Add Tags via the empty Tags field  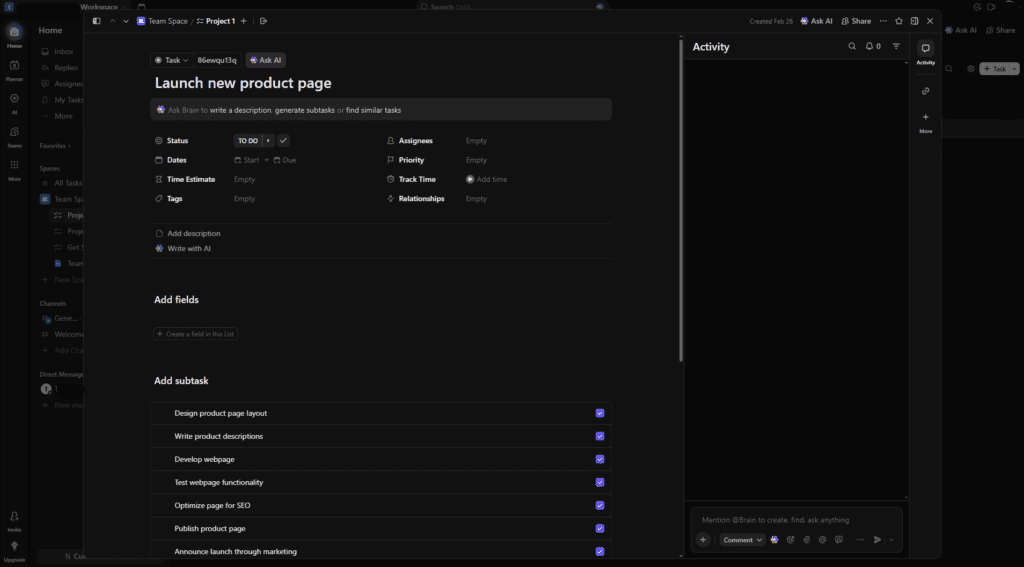pyautogui.click(x=244, y=199)
